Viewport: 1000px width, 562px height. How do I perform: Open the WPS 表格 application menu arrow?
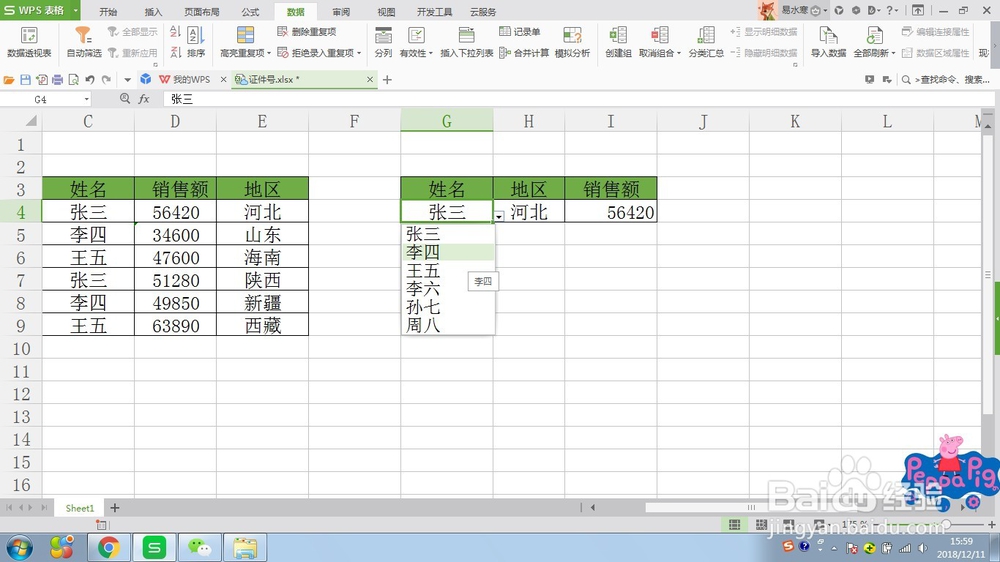point(75,10)
